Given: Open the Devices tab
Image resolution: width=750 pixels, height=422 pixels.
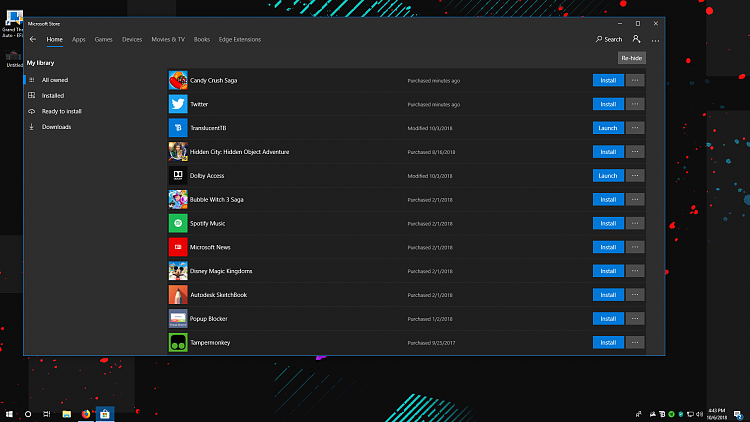Looking at the screenshot, I should click(x=132, y=39).
